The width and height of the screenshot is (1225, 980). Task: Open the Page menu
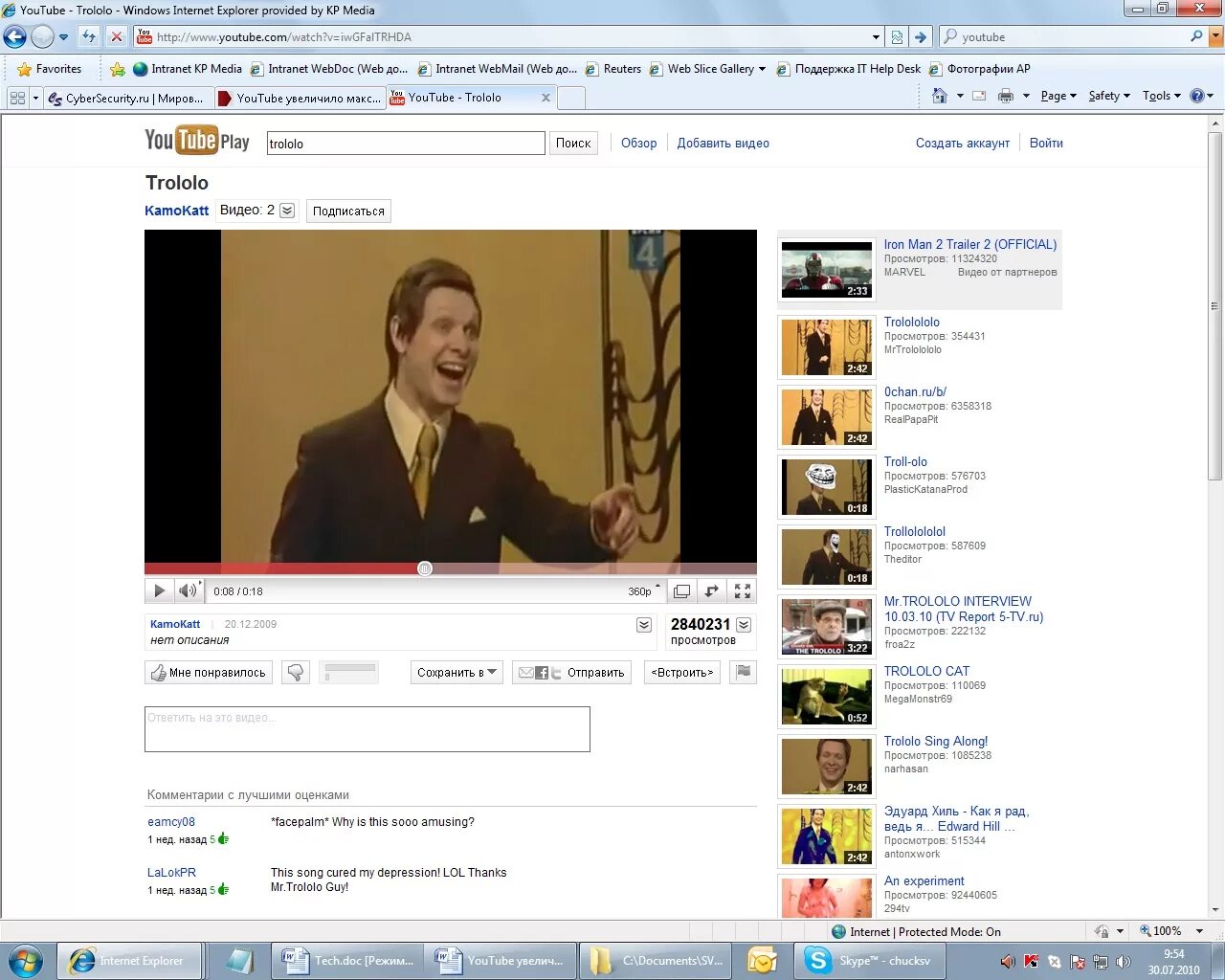[x=1058, y=96]
